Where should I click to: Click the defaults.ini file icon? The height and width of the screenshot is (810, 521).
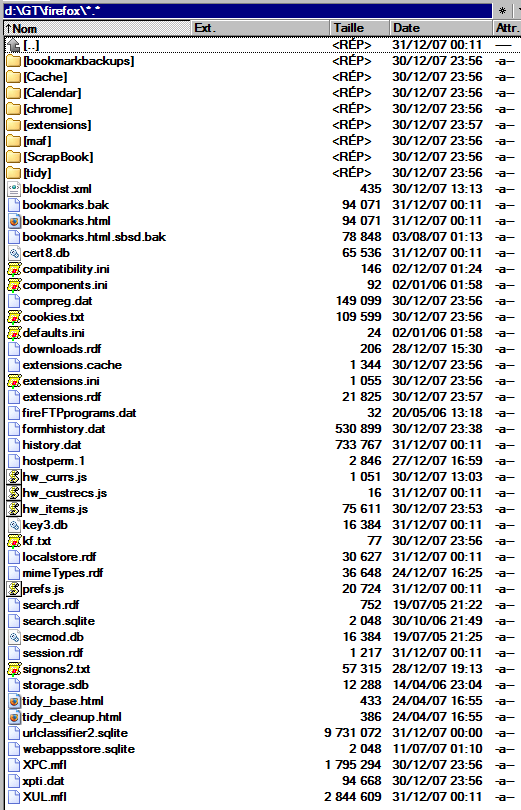click(14, 334)
